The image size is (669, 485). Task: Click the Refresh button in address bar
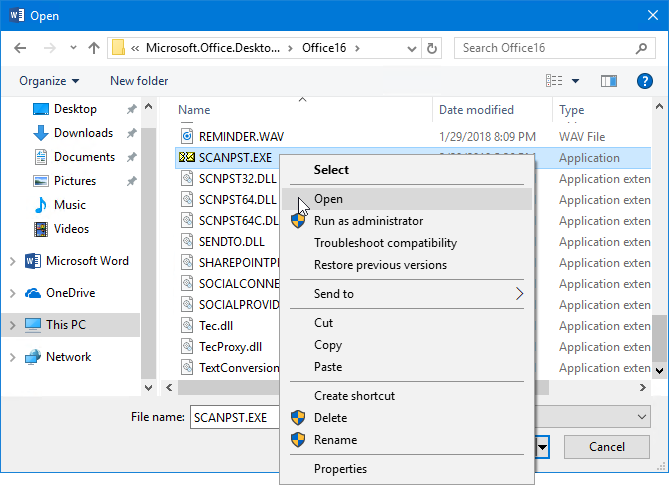coord(432,48)
